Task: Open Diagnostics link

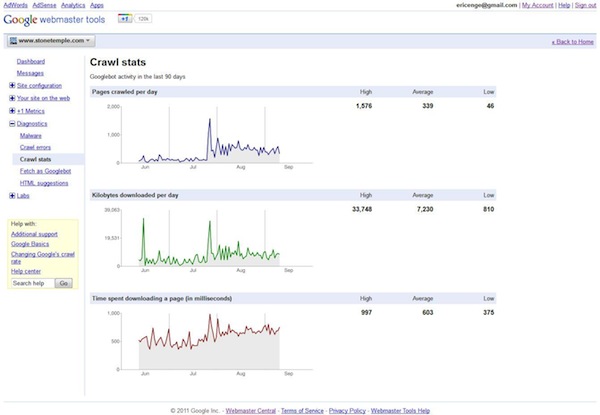Action: (32, 124)
